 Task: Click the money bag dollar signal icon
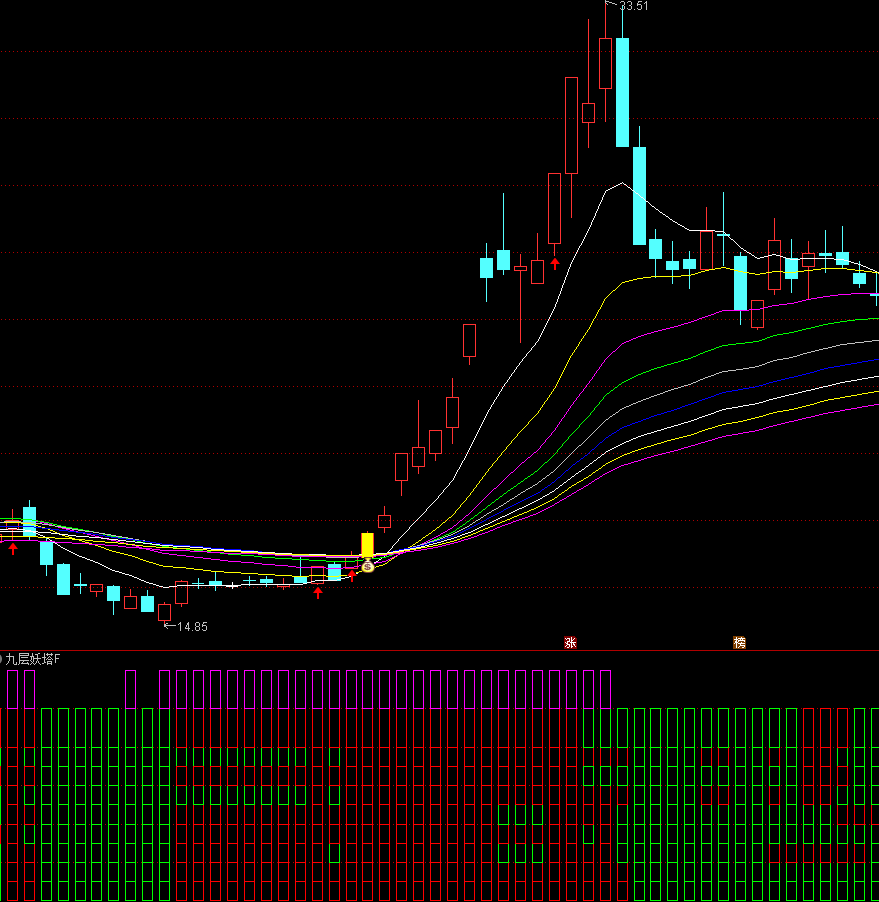coord(368,566)
